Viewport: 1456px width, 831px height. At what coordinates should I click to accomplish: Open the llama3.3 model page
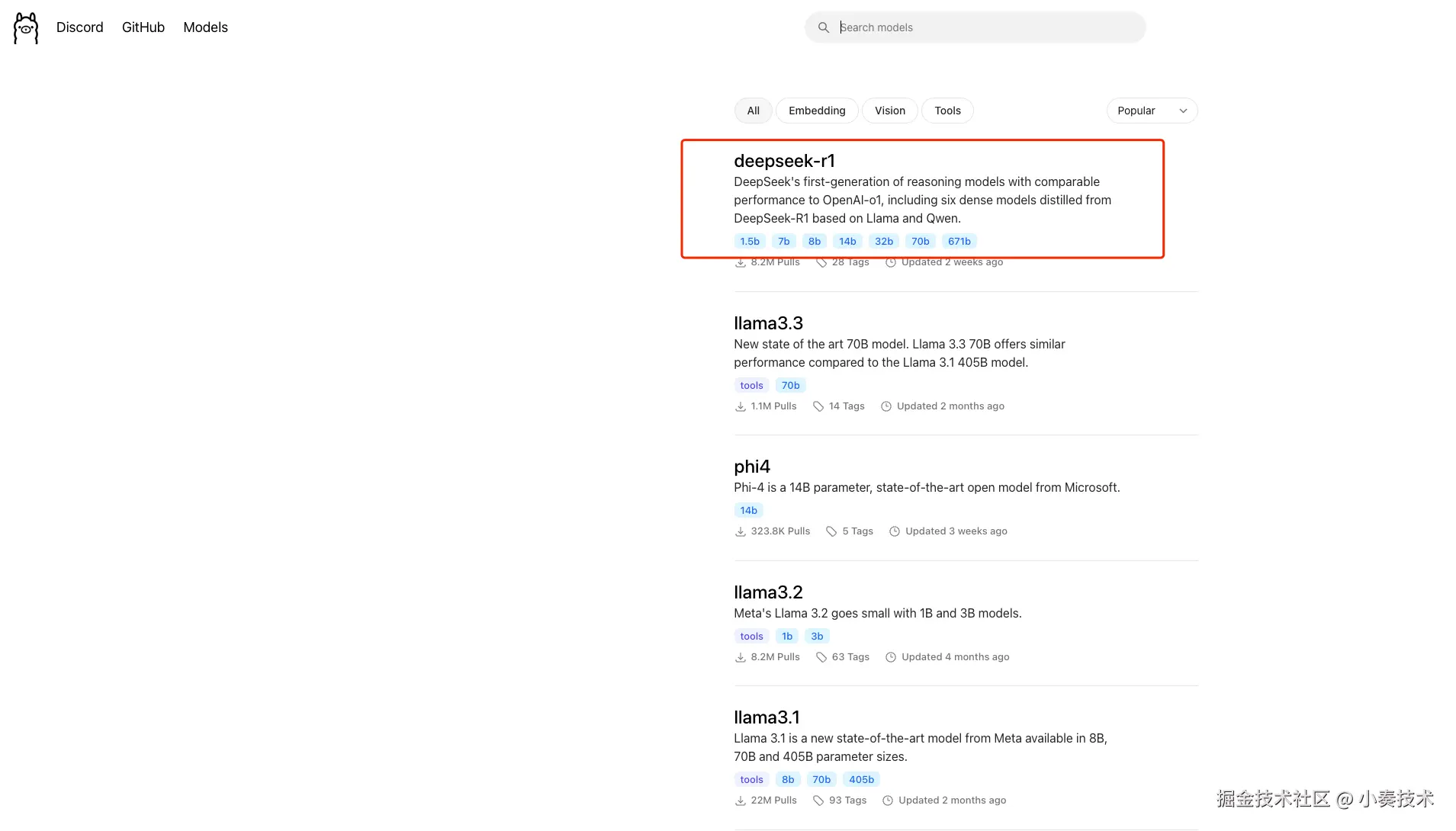768,323
